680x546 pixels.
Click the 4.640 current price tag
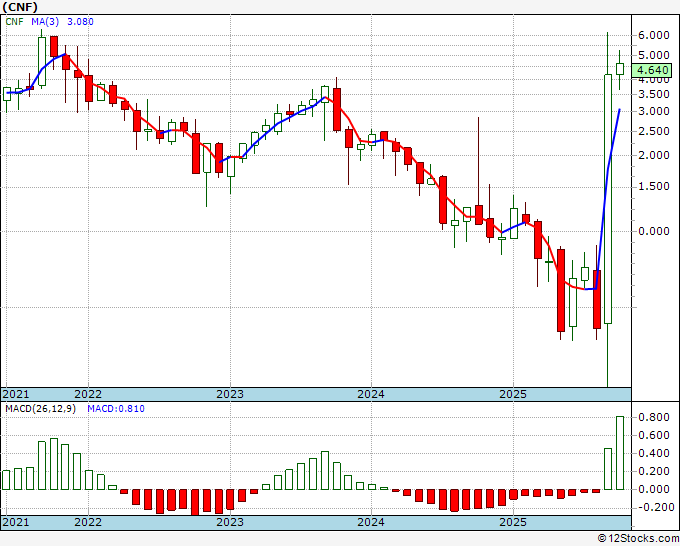click(652, 70)
